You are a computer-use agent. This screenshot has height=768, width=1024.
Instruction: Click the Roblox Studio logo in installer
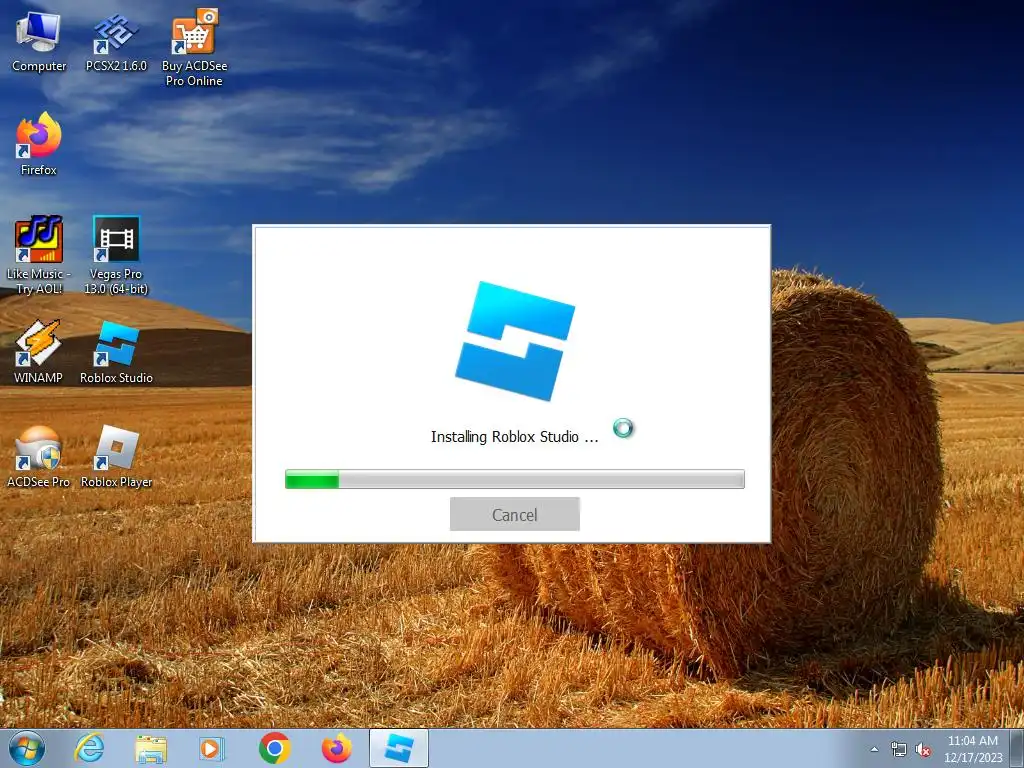click(x=515, y=341)
